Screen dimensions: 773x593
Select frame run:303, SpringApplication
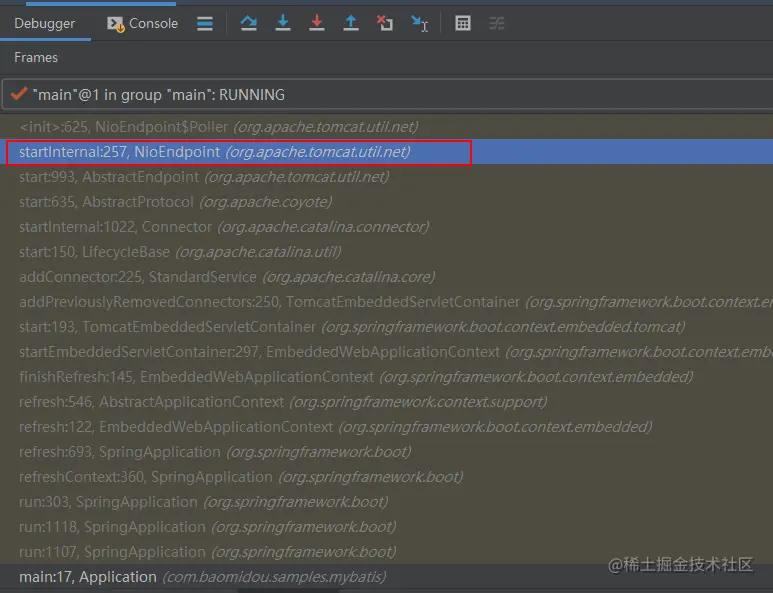click(386, 502)
